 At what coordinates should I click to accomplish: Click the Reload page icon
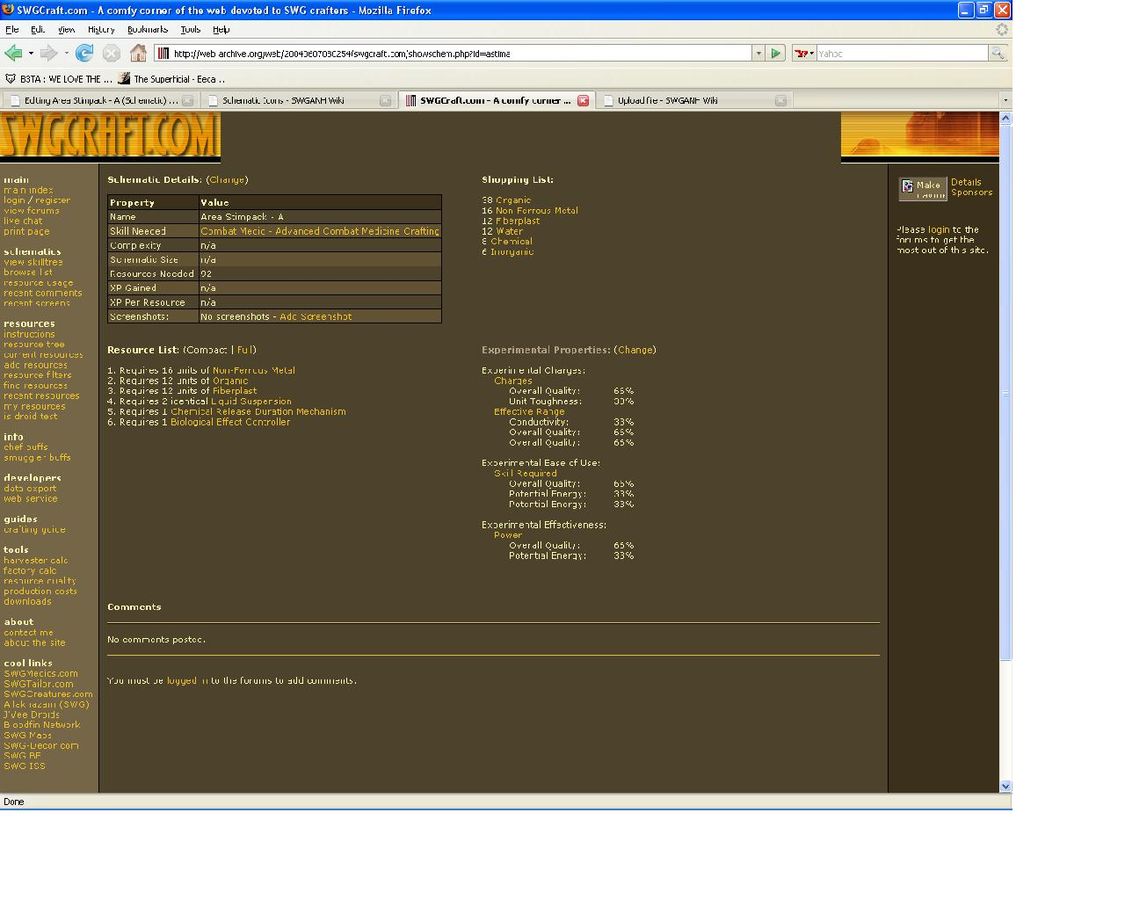(x=85, y=53)
